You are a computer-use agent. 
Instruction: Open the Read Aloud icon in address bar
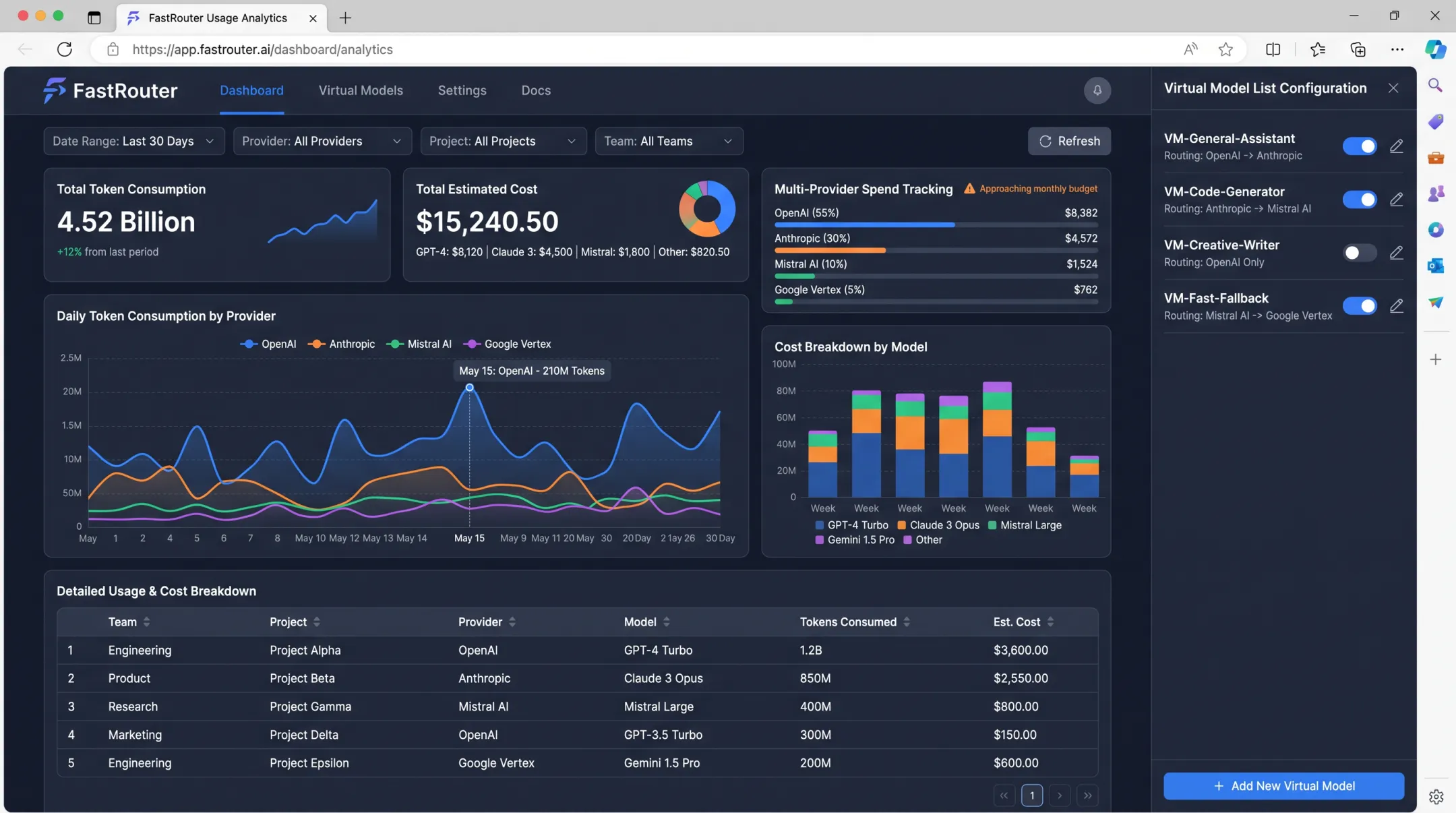pyautogui.click(x=1190, y=49)
